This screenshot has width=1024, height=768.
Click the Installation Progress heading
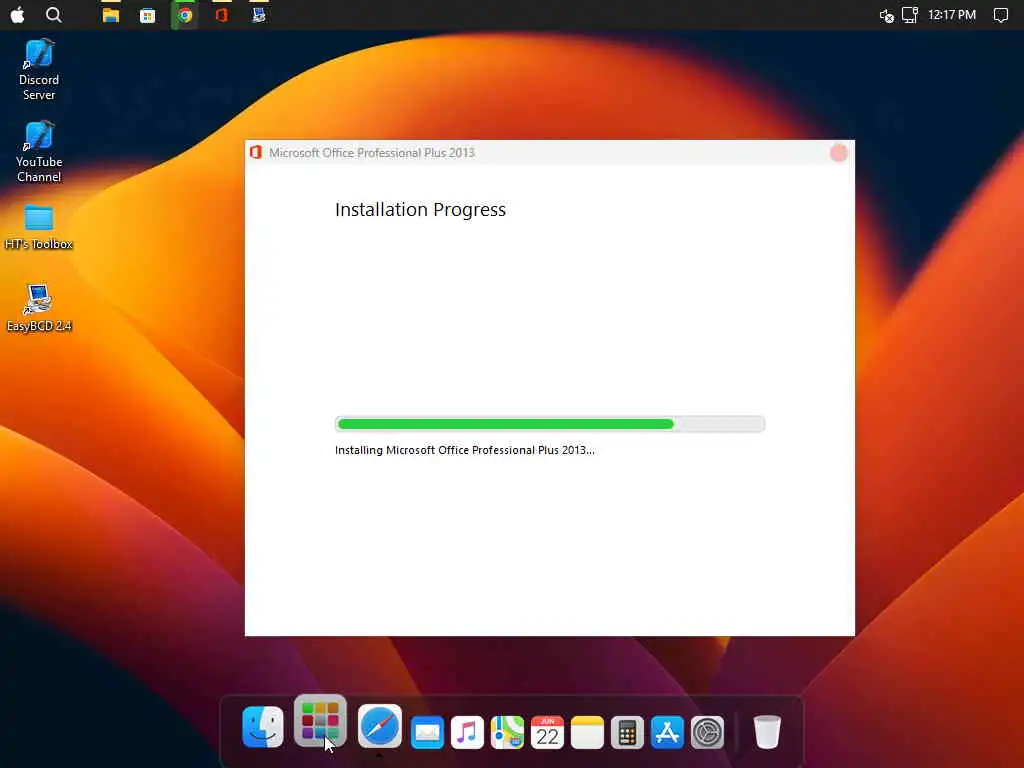(x=421, y=210)
